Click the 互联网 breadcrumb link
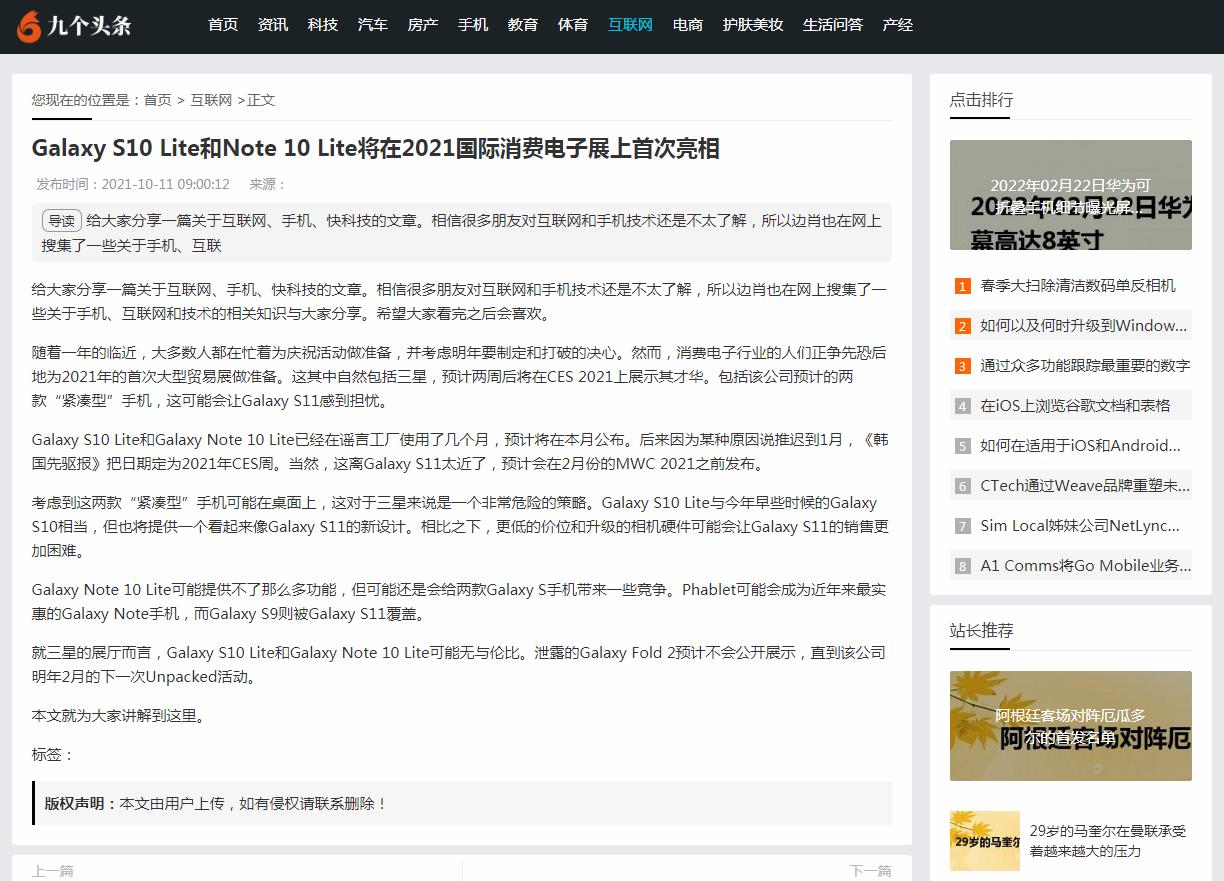Viewport: 1224px width, 881px height. [211, 100]
